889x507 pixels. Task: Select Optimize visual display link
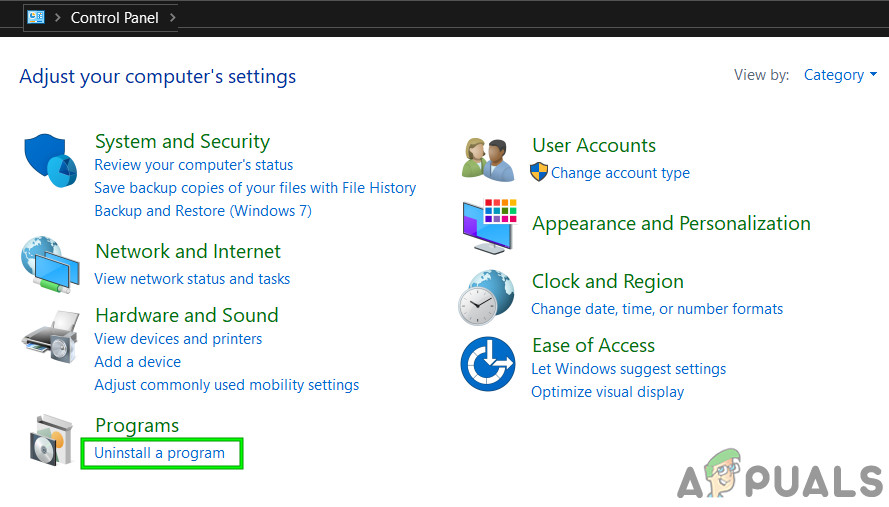point(608,392)
